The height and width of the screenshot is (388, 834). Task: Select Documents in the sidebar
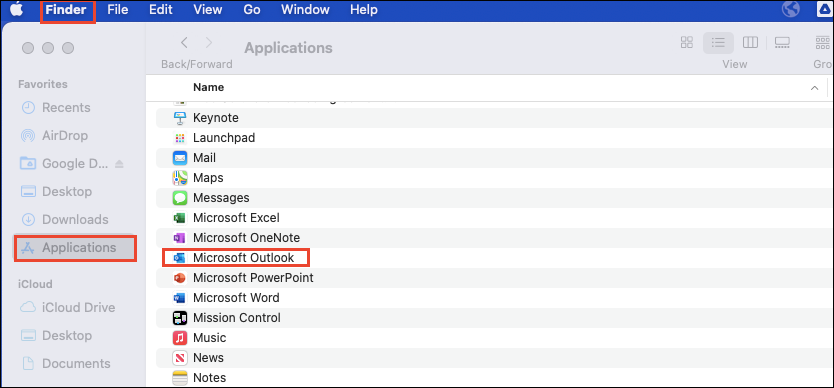tap(65, 364)
